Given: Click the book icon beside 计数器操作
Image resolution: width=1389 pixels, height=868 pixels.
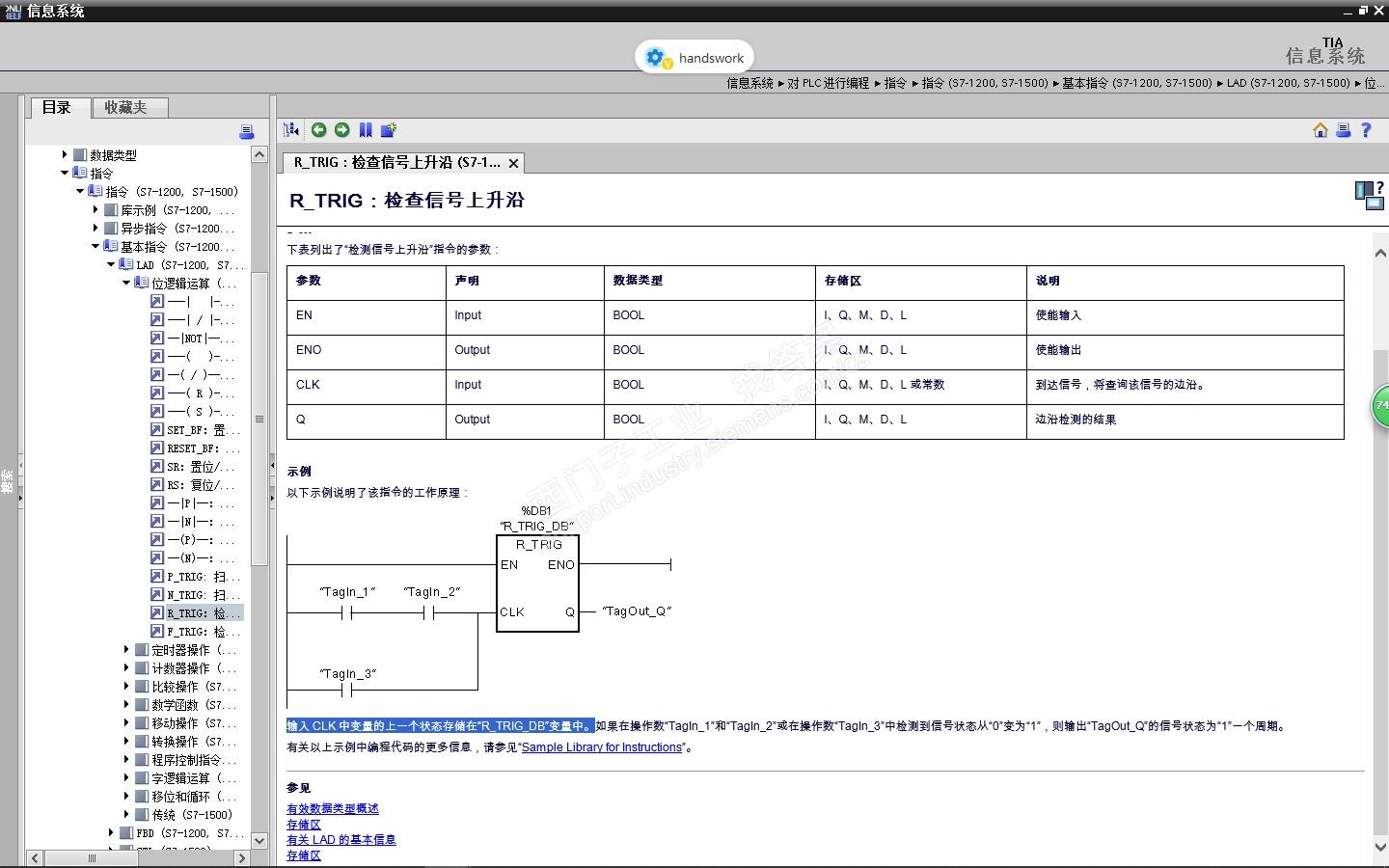Looking at the screenshot, I should click(142, 667).
